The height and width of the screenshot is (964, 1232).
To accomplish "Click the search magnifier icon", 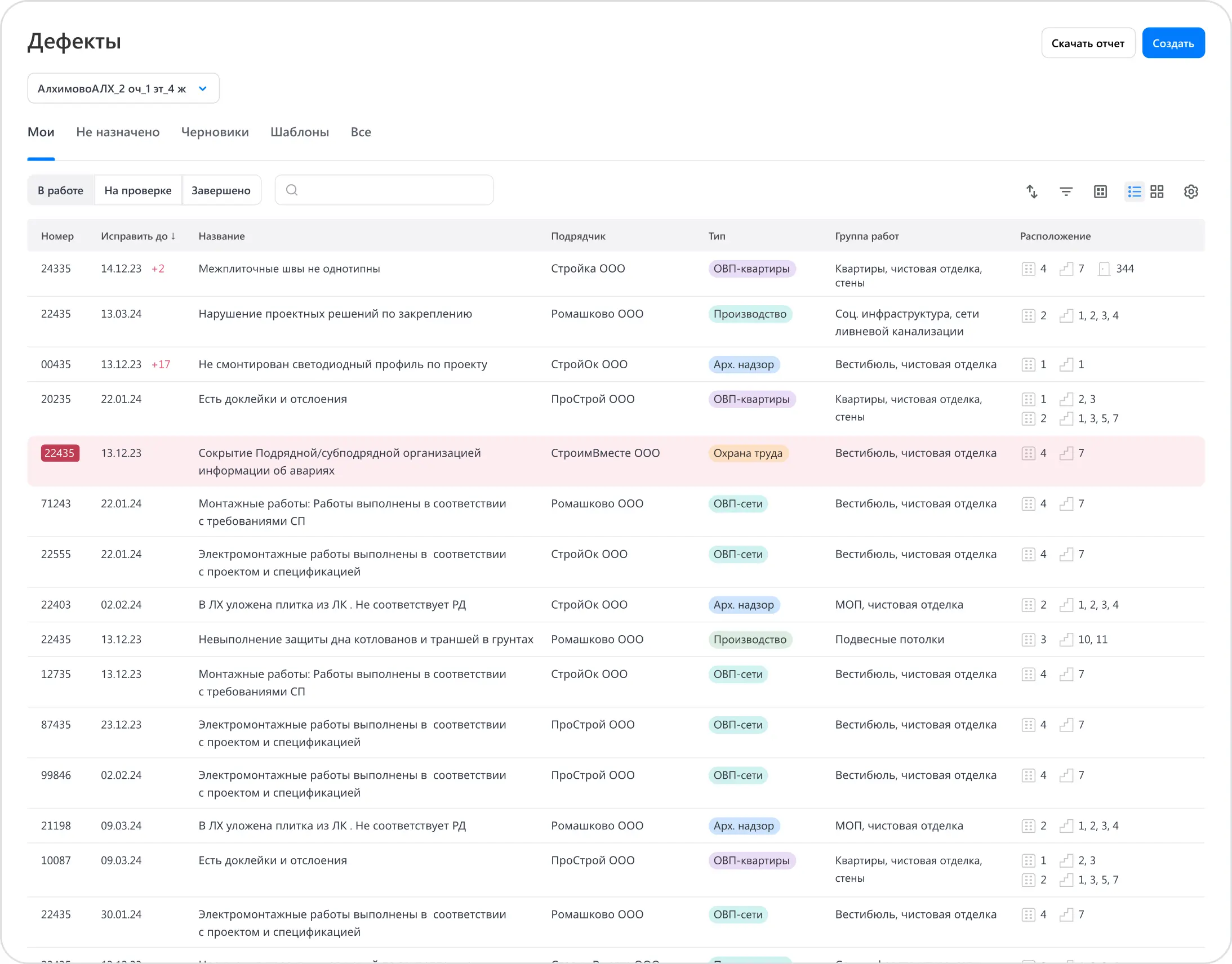I will pyautogui.click(x=292, y=190).
